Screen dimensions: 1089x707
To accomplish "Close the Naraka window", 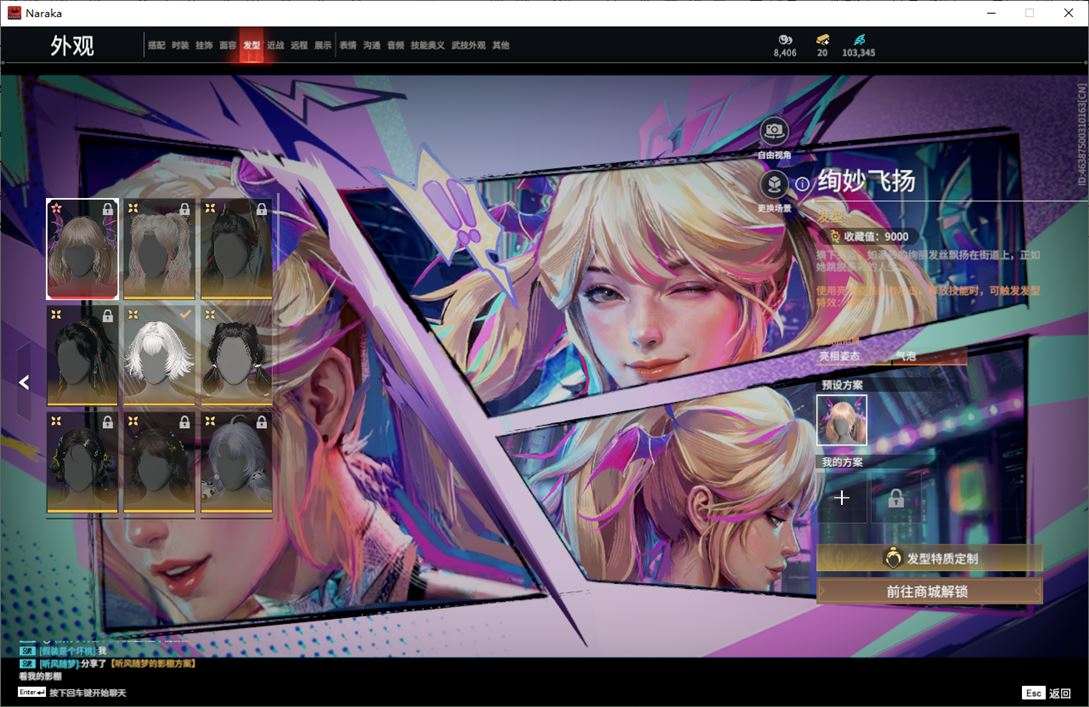I will tap(1068, 13).
